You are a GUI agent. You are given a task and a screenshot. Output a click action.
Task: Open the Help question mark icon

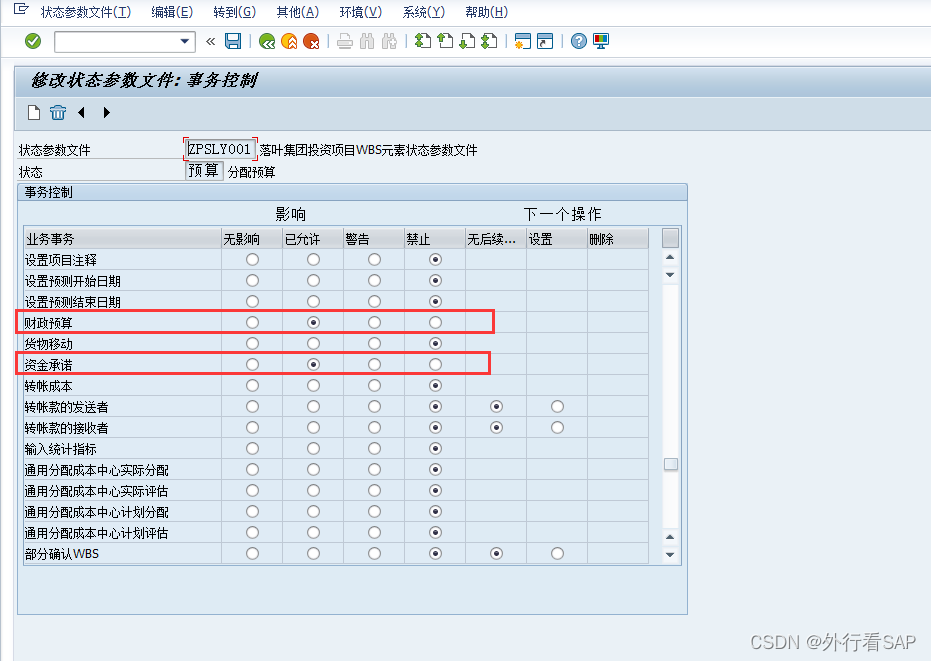pos(579,41)
